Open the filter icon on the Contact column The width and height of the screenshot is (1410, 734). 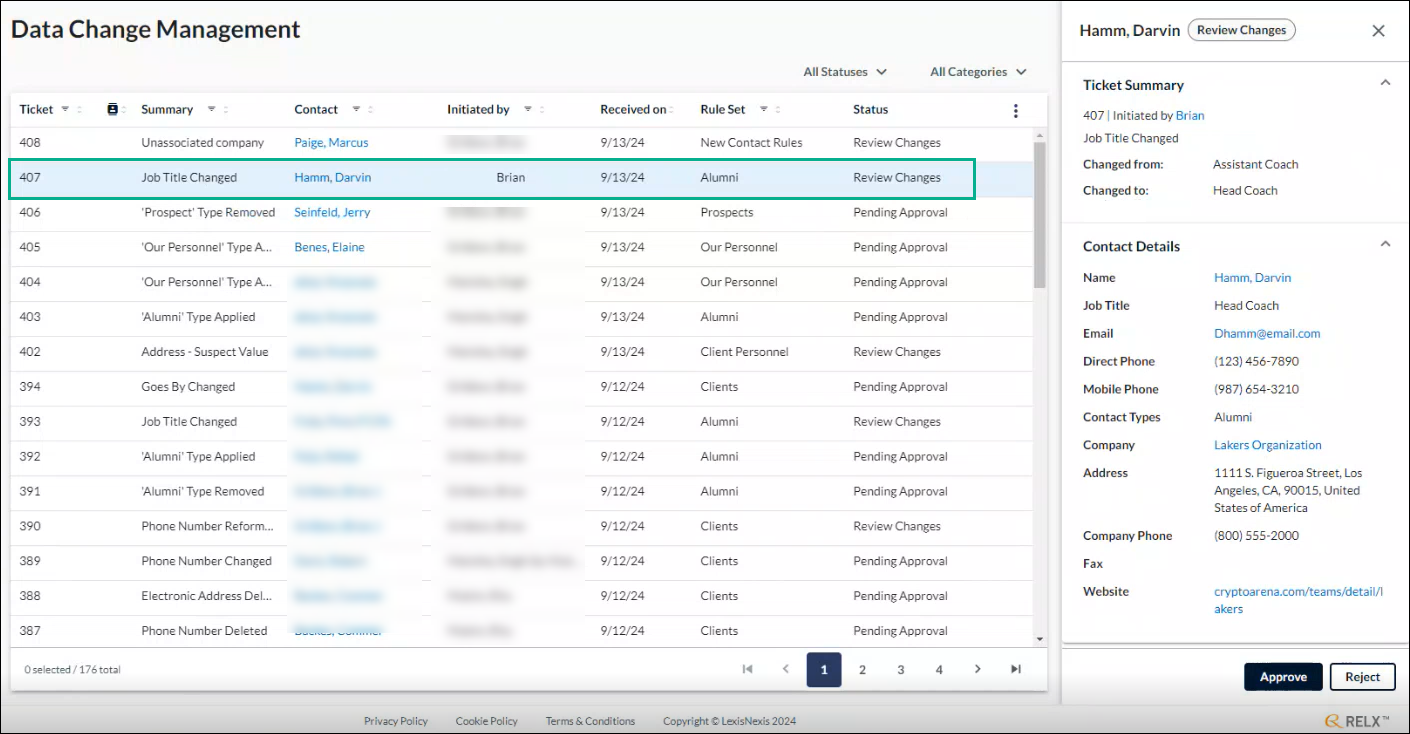356,109
